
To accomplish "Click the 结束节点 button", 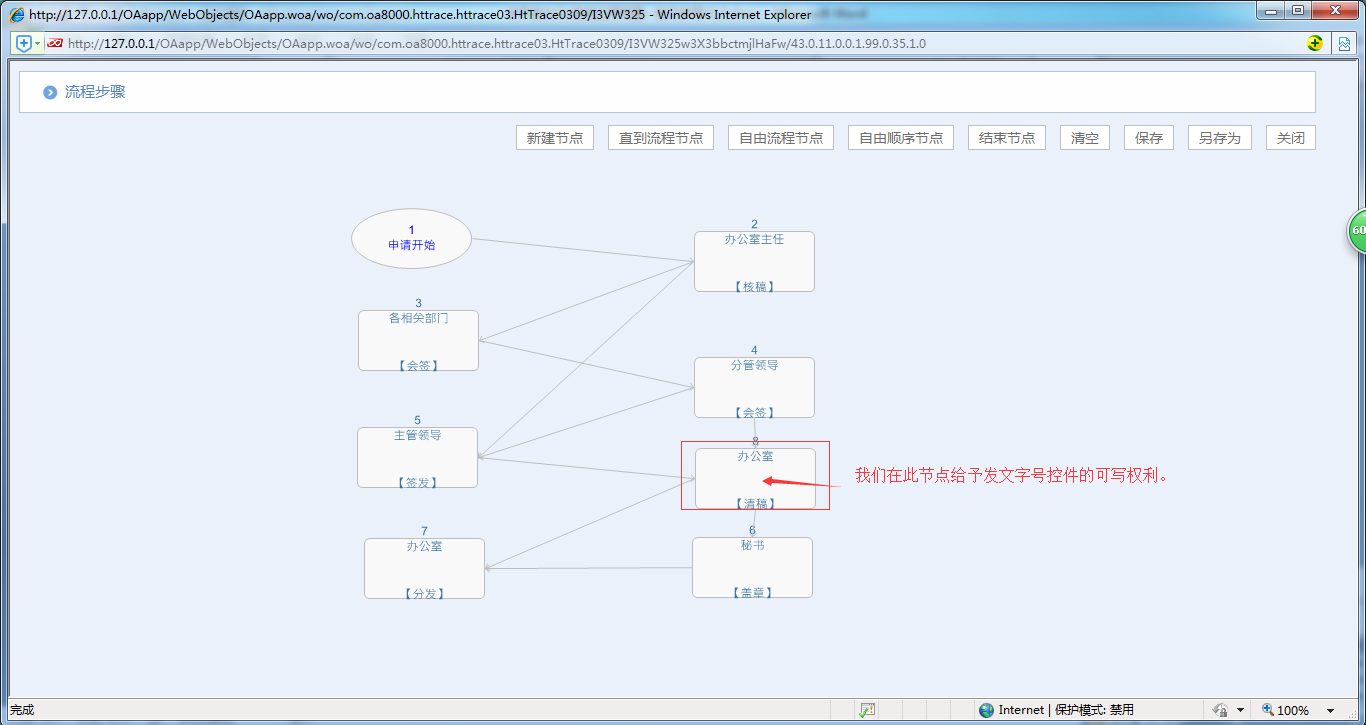I will (x=1006, y=137).
